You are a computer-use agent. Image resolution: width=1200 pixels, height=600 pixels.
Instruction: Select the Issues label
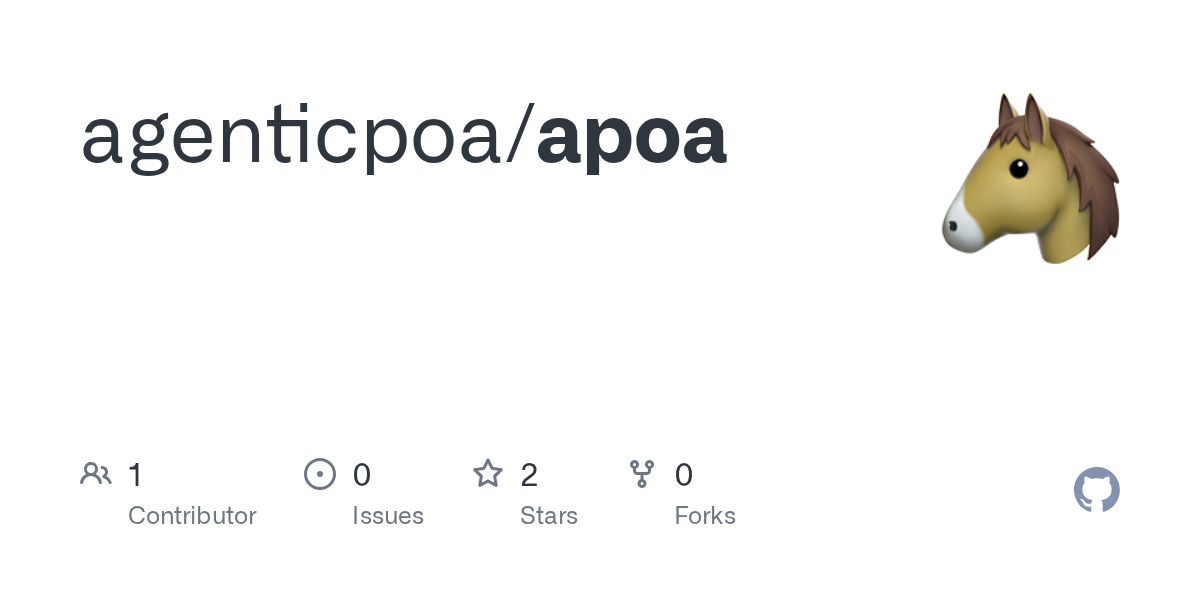point(388,516)
